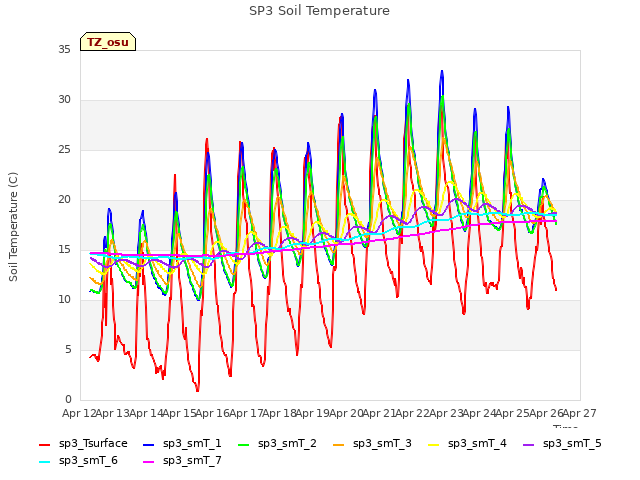This screenshot has height=480, width=640.
Task: Click the 0 y-axis tick label
Action: [68, 400]
